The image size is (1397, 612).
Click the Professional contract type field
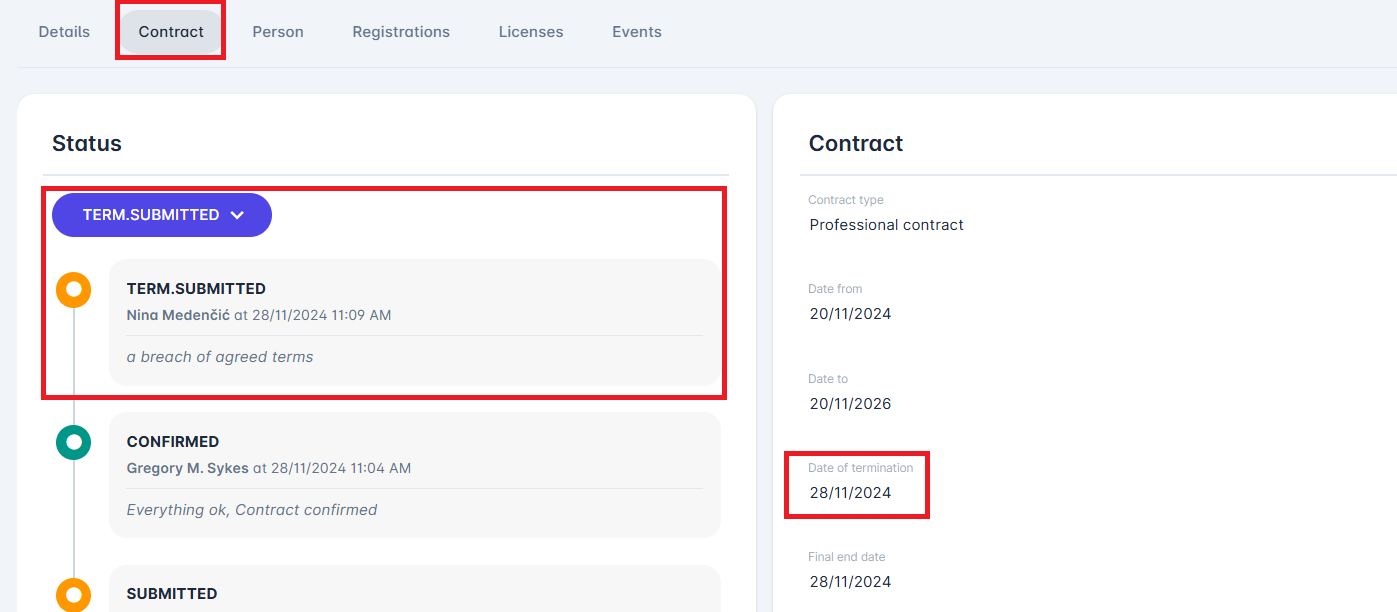pyautogui.click(x=886, y=225)
